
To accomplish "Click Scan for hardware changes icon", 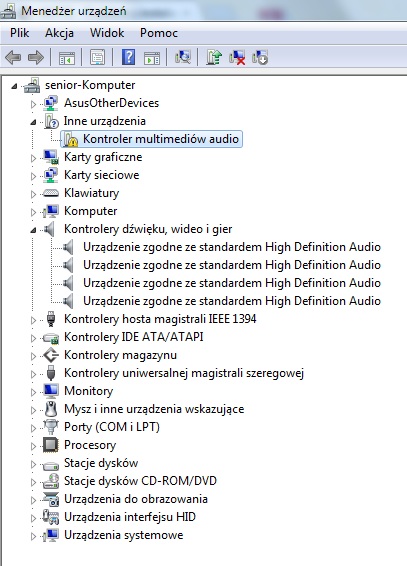I will (183, 57).
